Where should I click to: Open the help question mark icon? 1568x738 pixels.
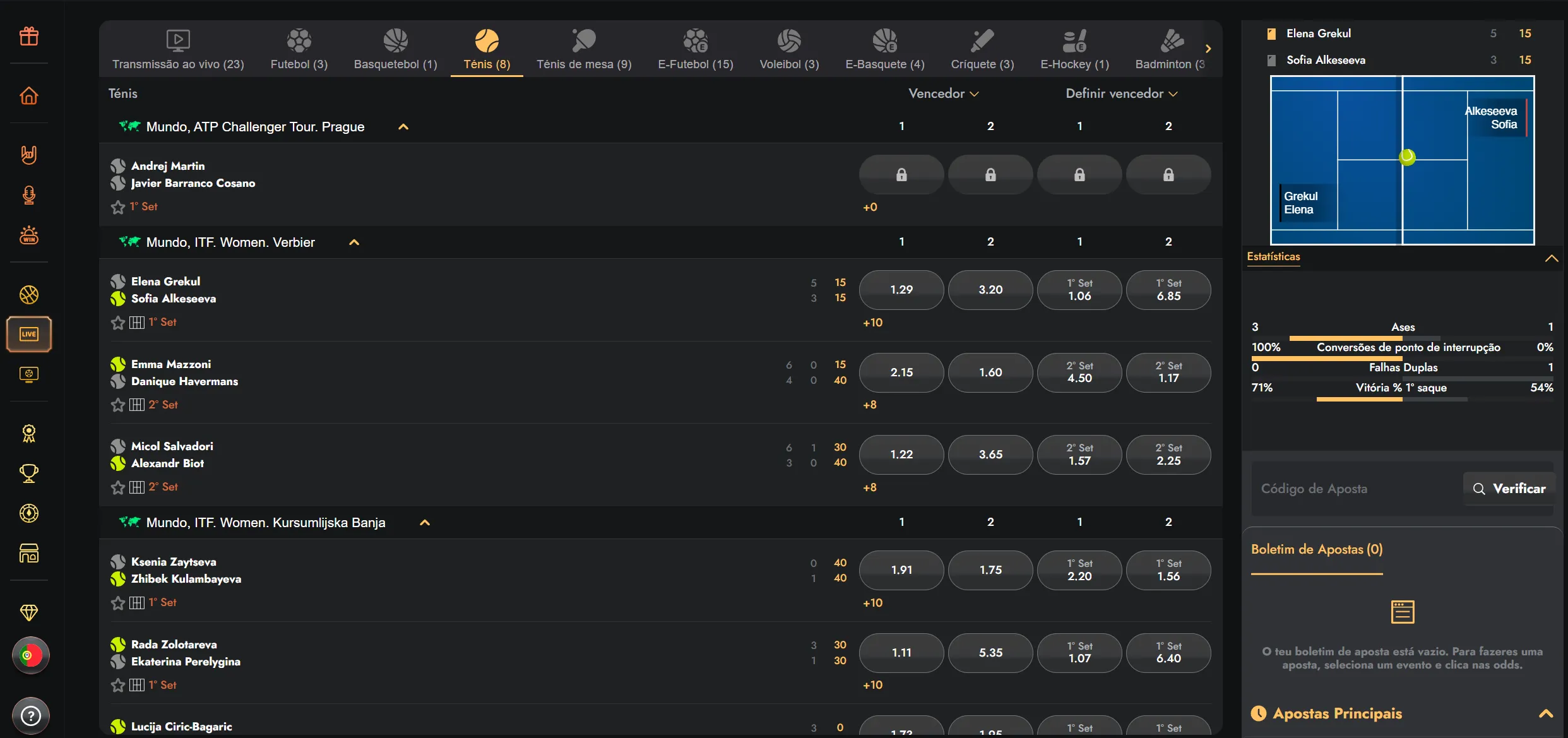tap(30, 715)
